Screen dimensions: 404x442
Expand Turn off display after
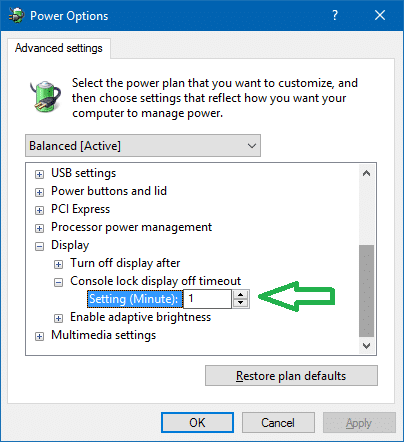coord(58,264)
